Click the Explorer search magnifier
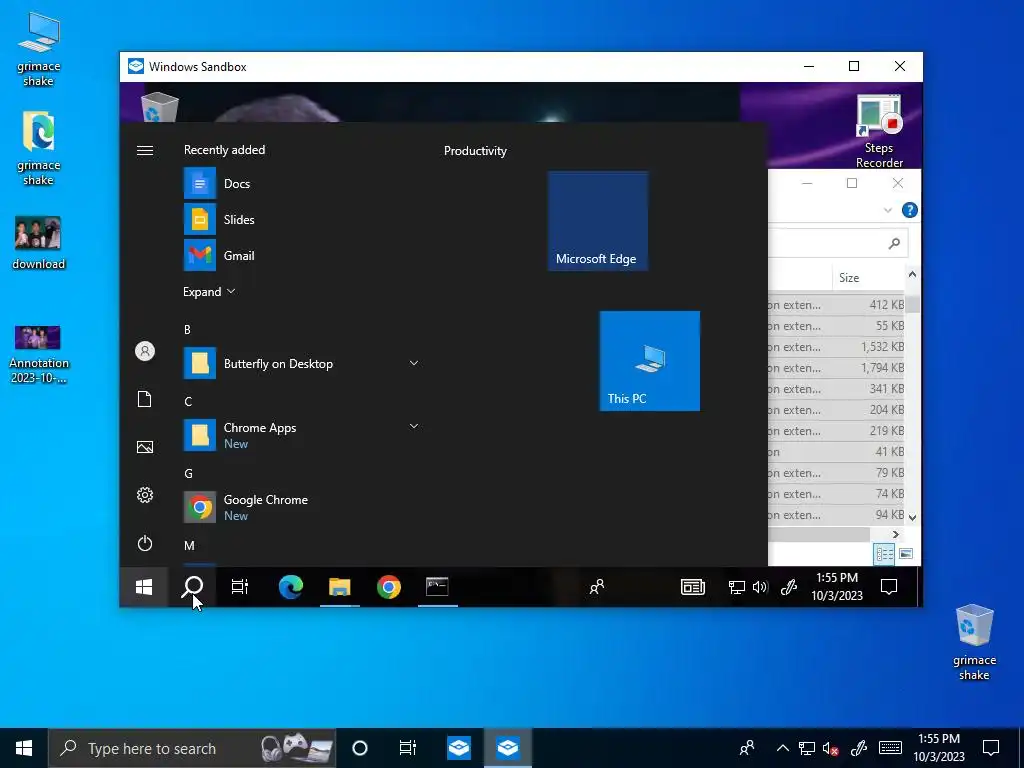This screenshot has width=1024, height=768. coord(894,244)
